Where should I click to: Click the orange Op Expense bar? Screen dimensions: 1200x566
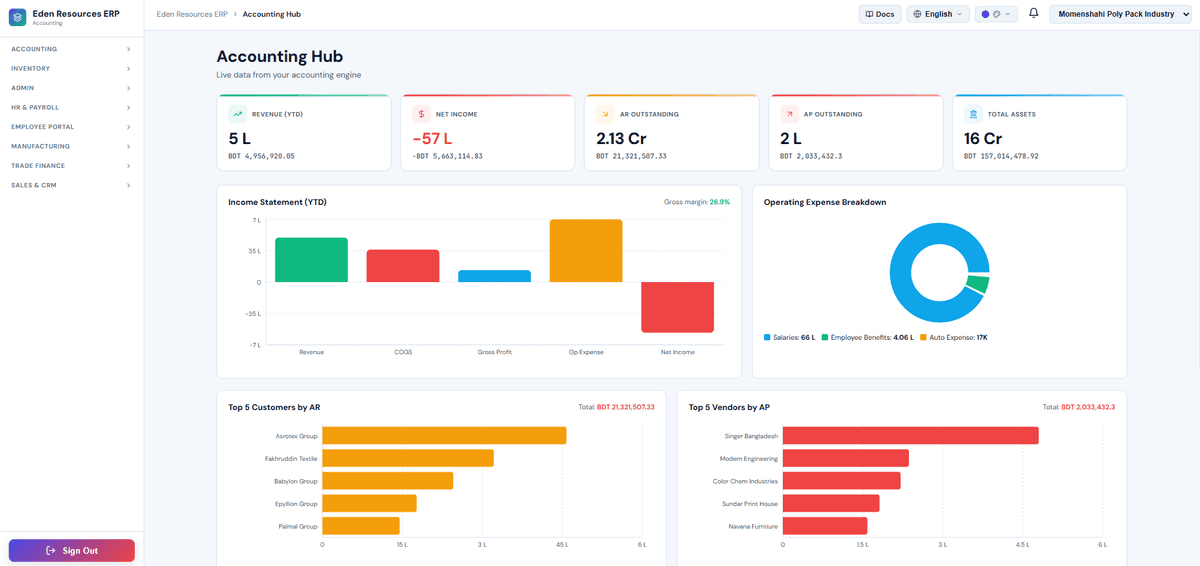click(586, 251)
